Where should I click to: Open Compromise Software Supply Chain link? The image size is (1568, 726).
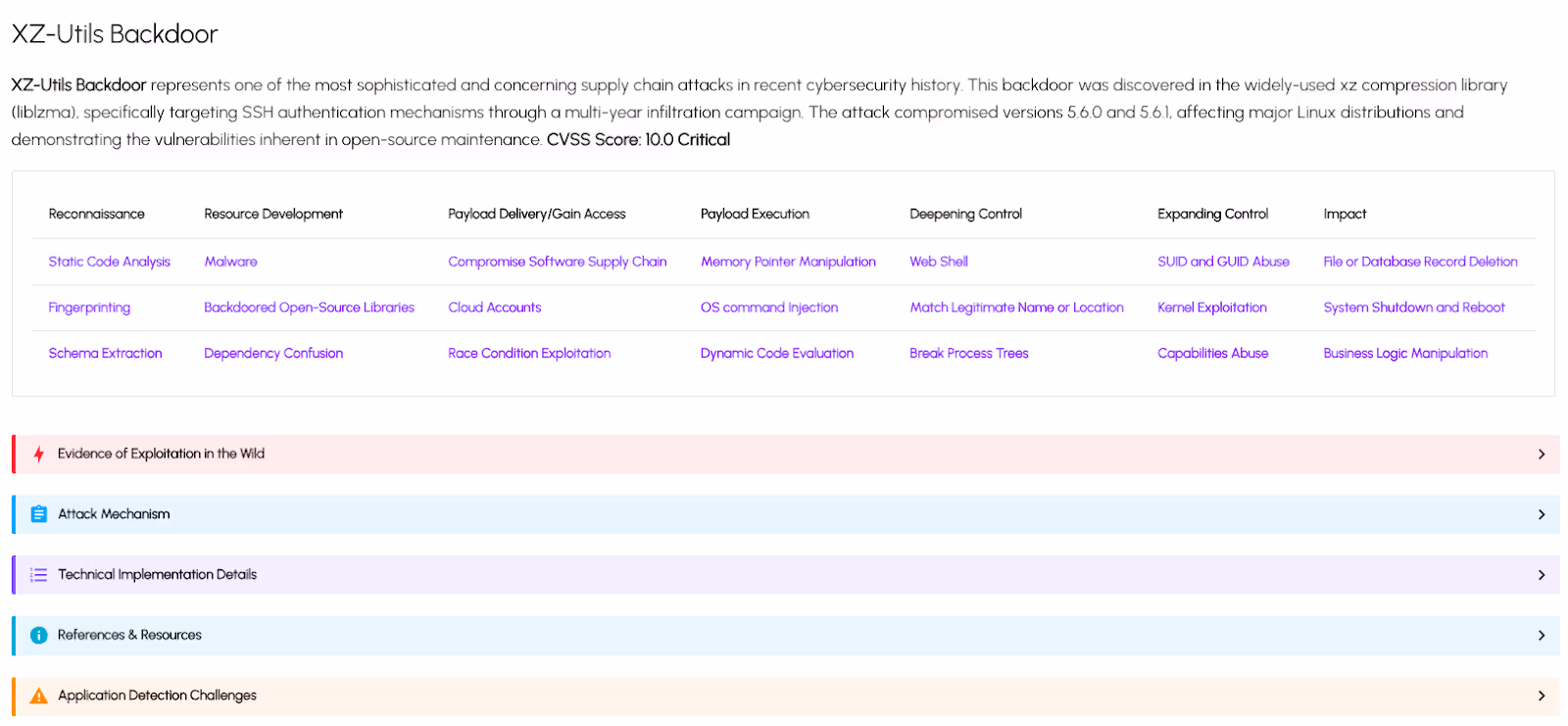coord(558,262)
